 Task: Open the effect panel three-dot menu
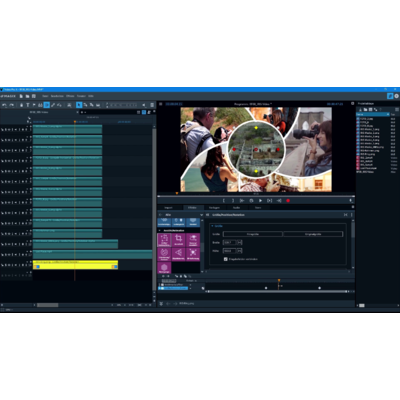(x=352, y=215)
